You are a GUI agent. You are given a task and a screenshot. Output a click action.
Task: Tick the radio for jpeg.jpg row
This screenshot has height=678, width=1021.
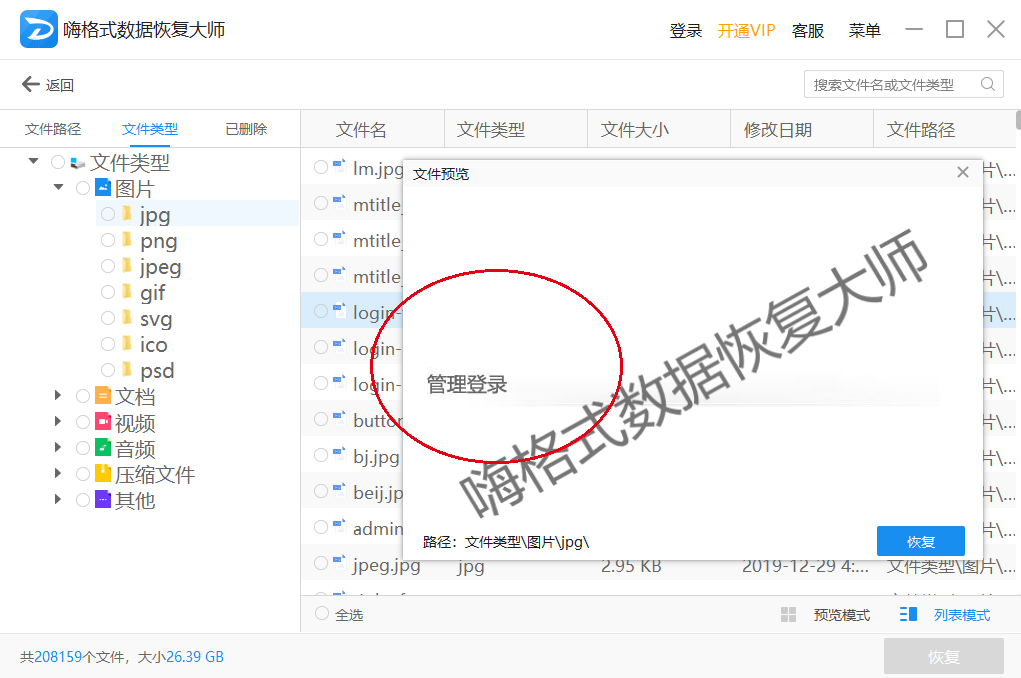(321, 563)
